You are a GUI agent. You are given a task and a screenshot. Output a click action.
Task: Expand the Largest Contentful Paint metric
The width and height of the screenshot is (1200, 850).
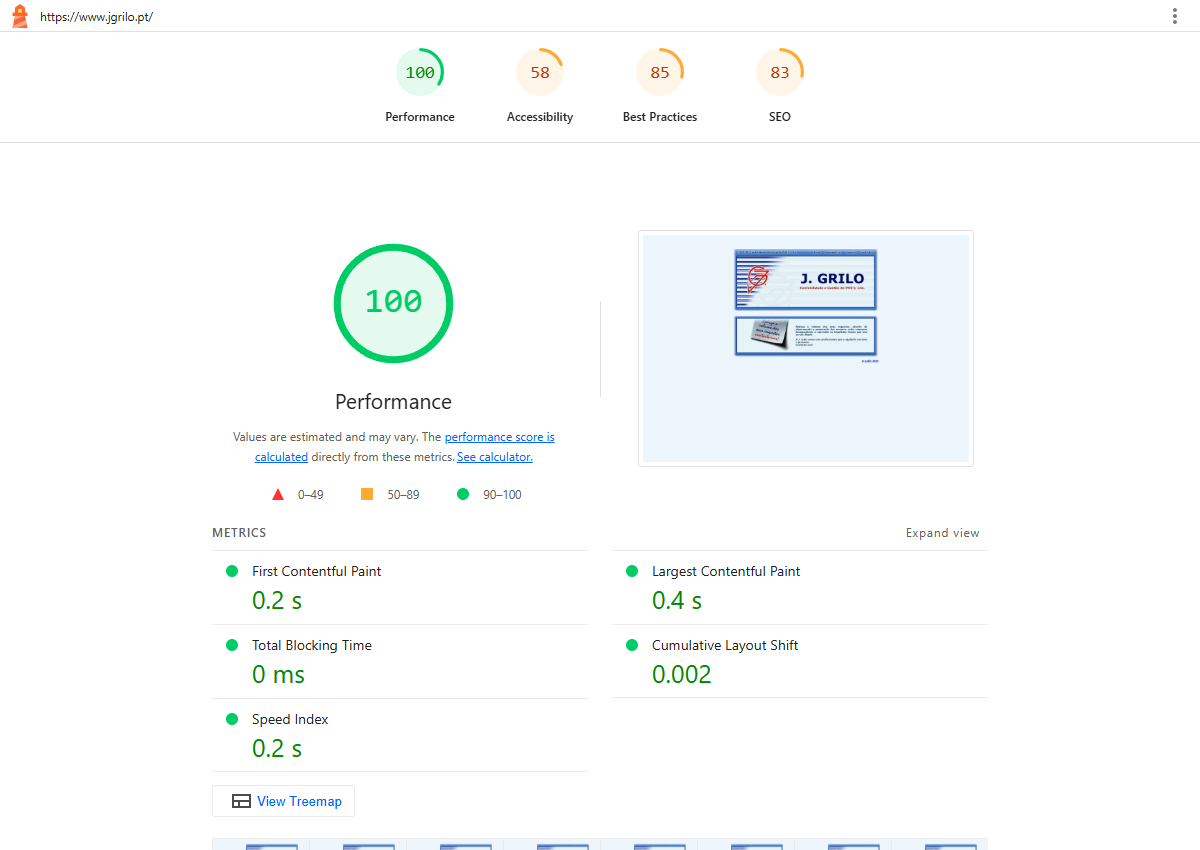pos(800,587)
